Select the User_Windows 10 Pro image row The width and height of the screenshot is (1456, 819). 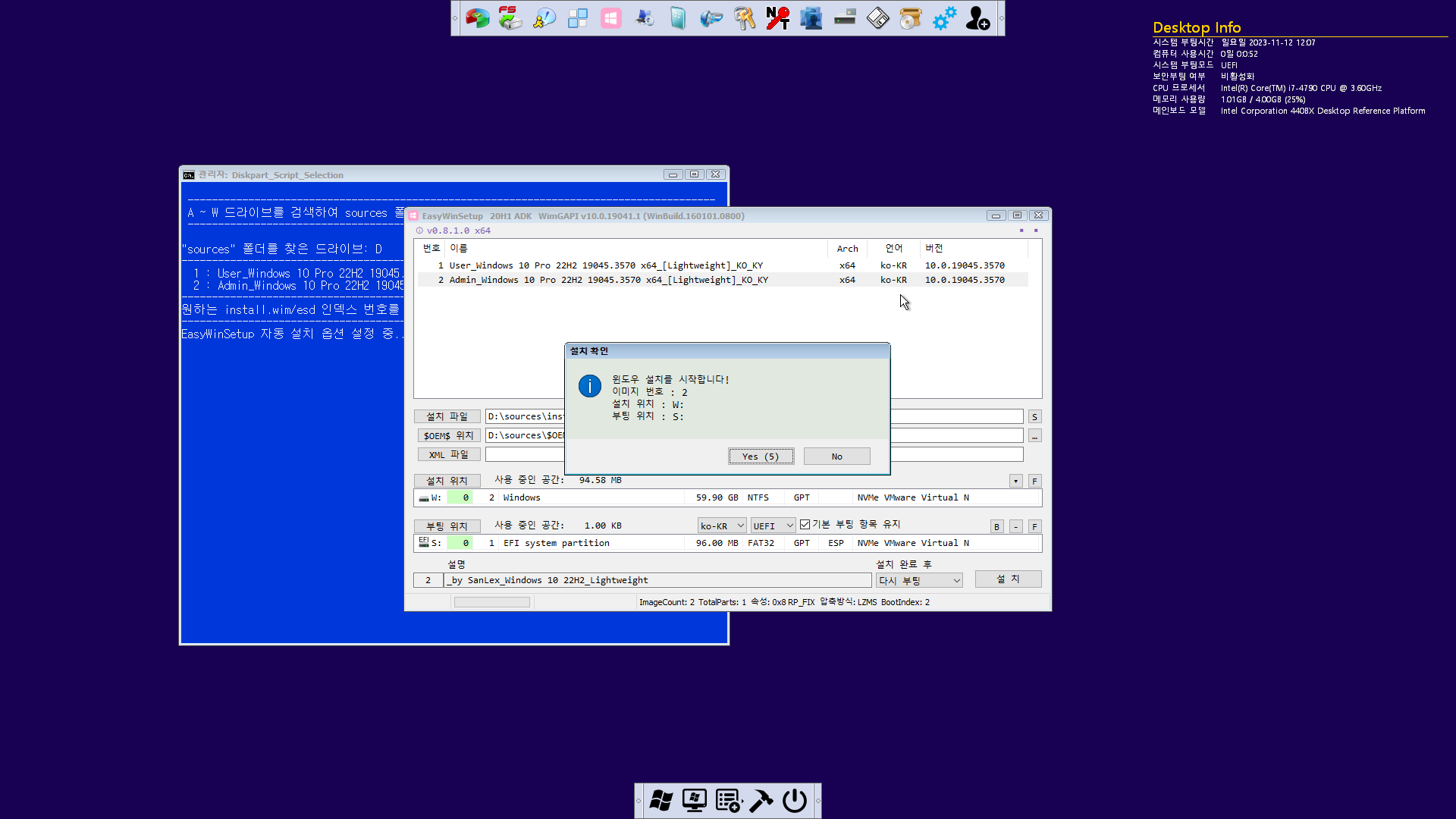[723, 265]
